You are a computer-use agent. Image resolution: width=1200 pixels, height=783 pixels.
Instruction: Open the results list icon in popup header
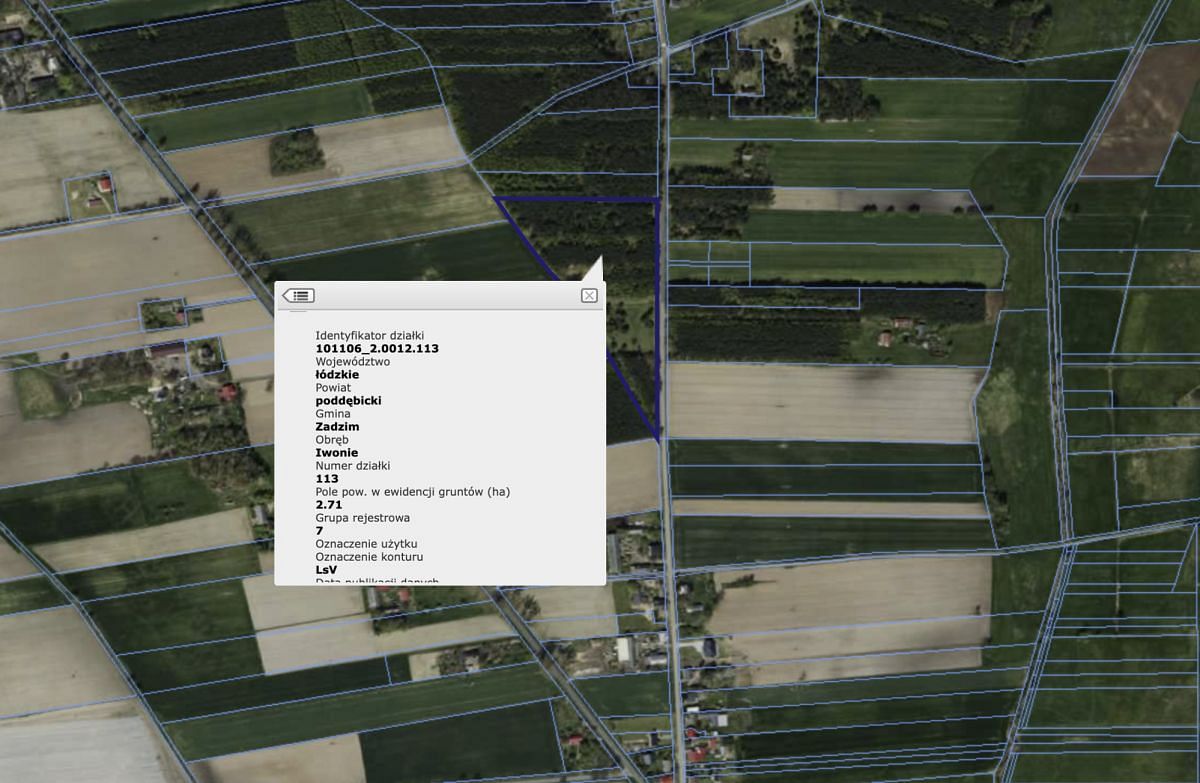click(x=298, y=295)
